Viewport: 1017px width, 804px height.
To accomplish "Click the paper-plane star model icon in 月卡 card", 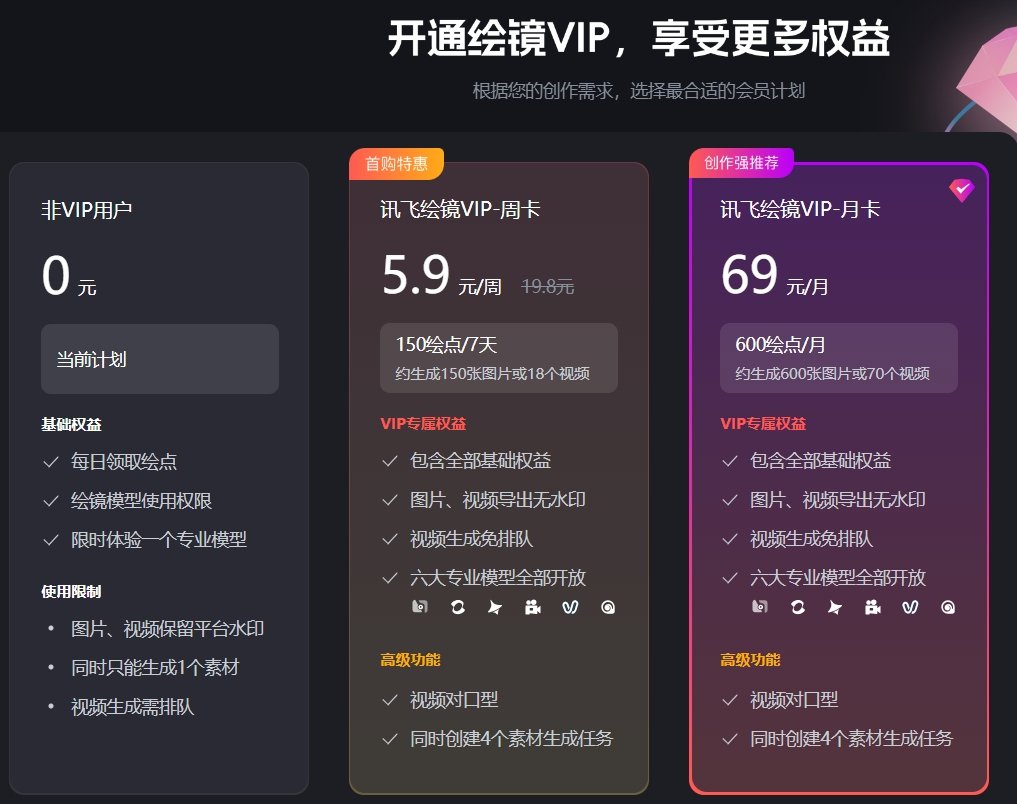I will coord(835,607).
